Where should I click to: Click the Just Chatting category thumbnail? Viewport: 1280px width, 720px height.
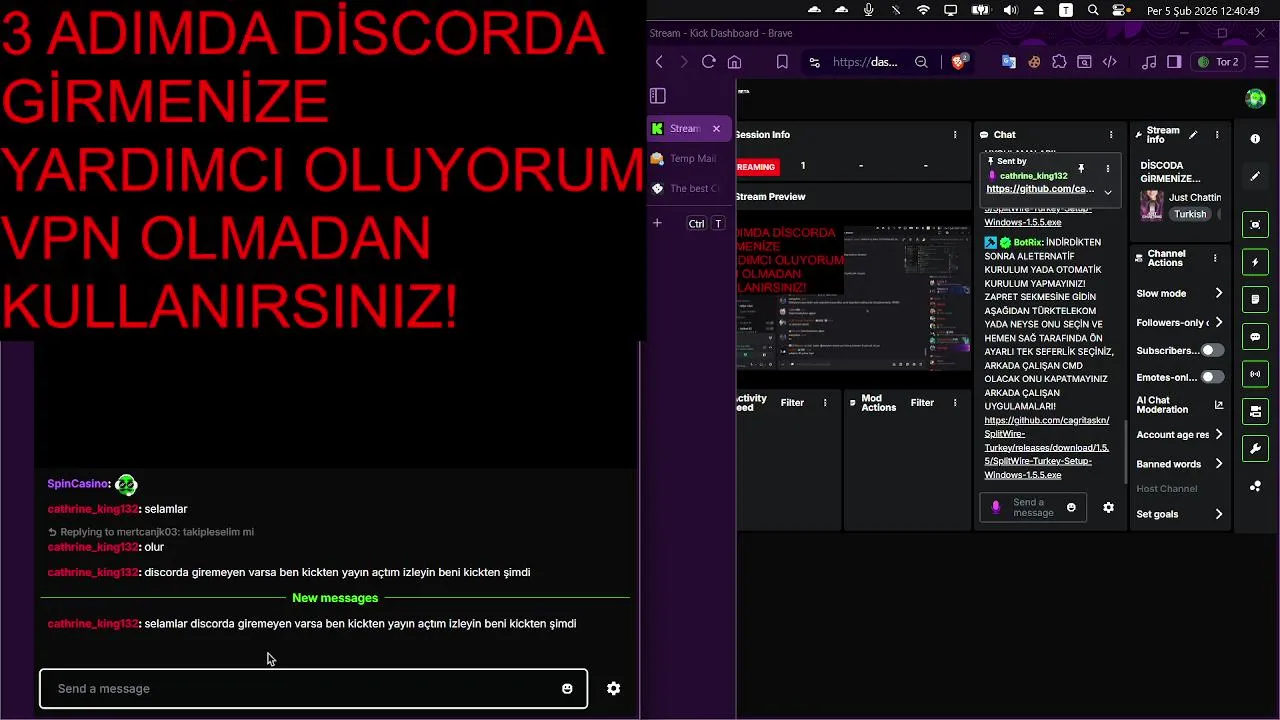tap(1152, 205)
